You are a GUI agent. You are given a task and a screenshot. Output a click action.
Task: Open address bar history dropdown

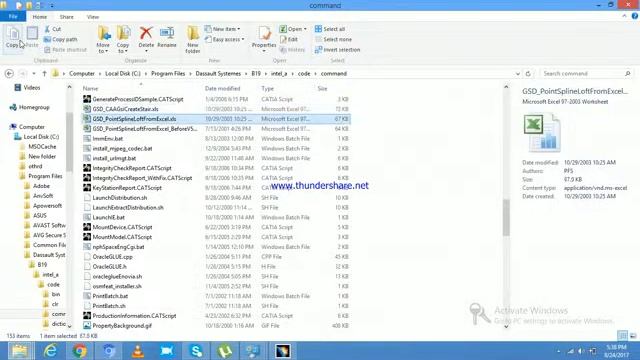(x=518, y=73)
